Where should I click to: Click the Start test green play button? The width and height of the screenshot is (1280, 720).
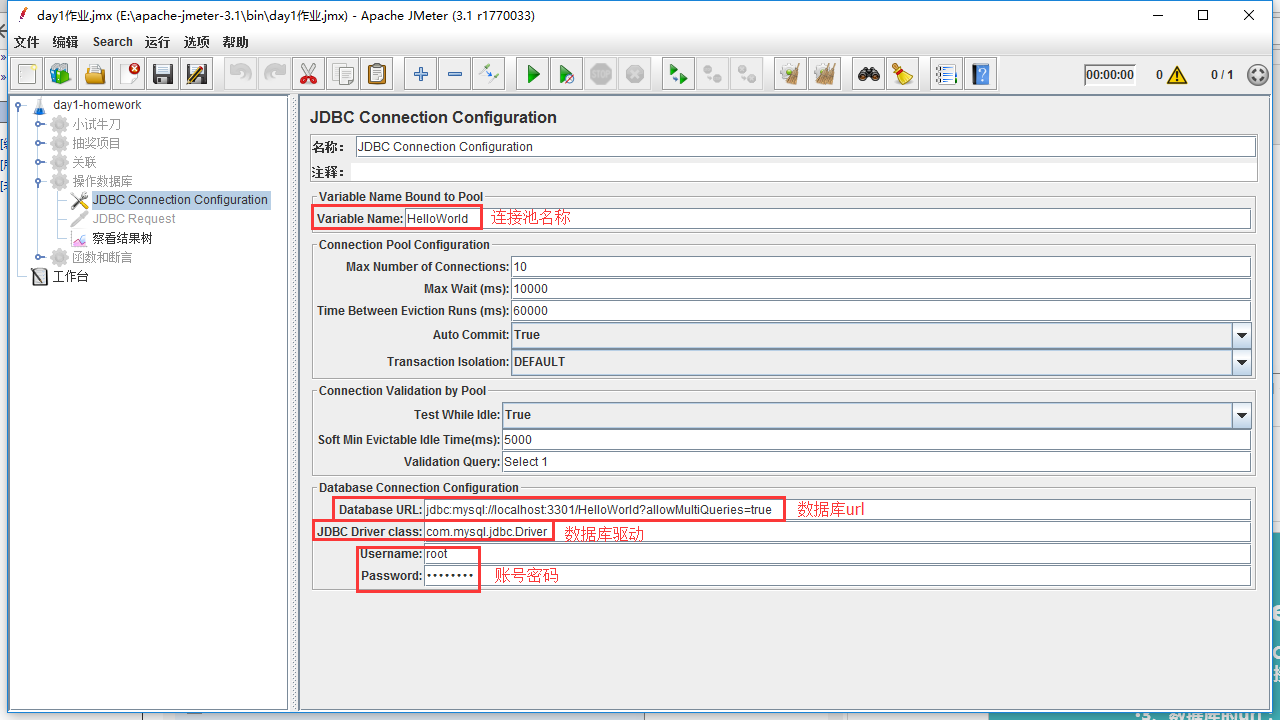(533, 74)
